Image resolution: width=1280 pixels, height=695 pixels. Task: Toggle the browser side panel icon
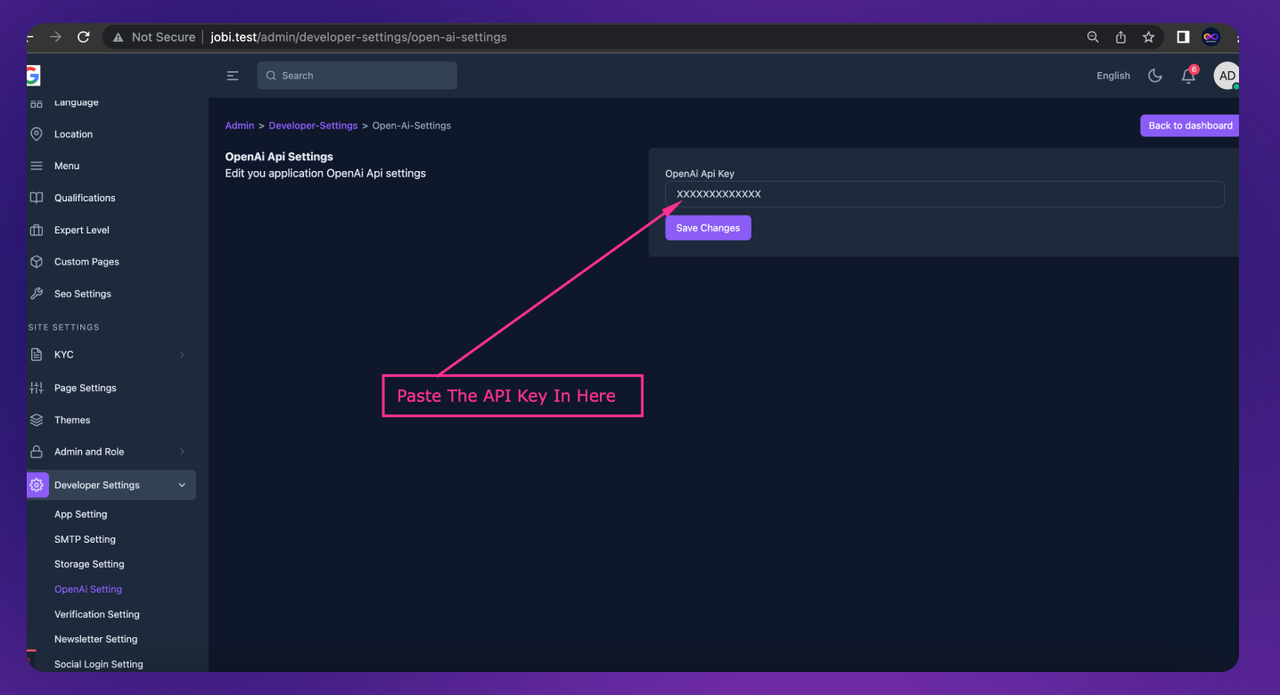(1183, 37)
